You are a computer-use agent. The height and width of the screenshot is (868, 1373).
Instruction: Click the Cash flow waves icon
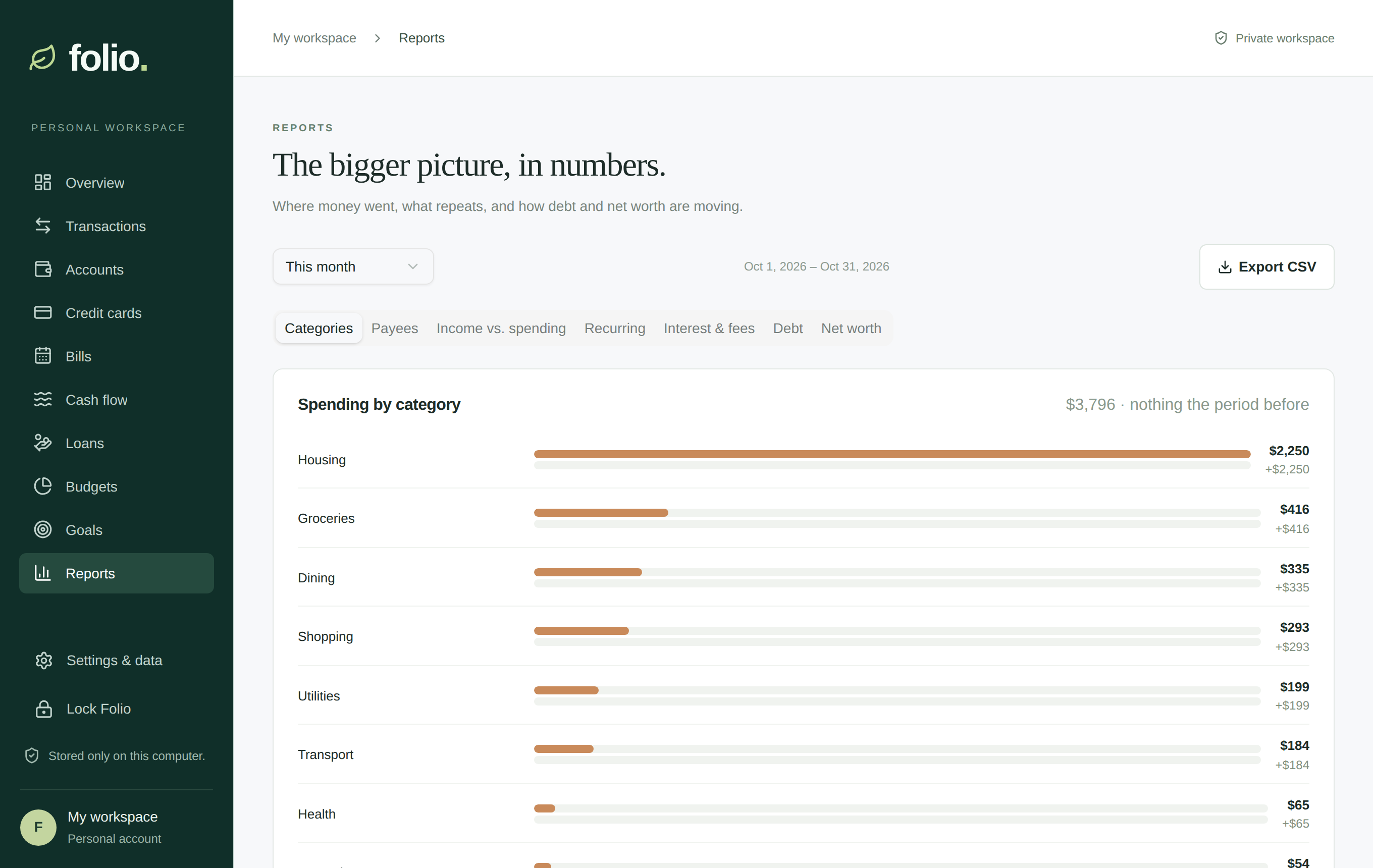coord(43,399)
